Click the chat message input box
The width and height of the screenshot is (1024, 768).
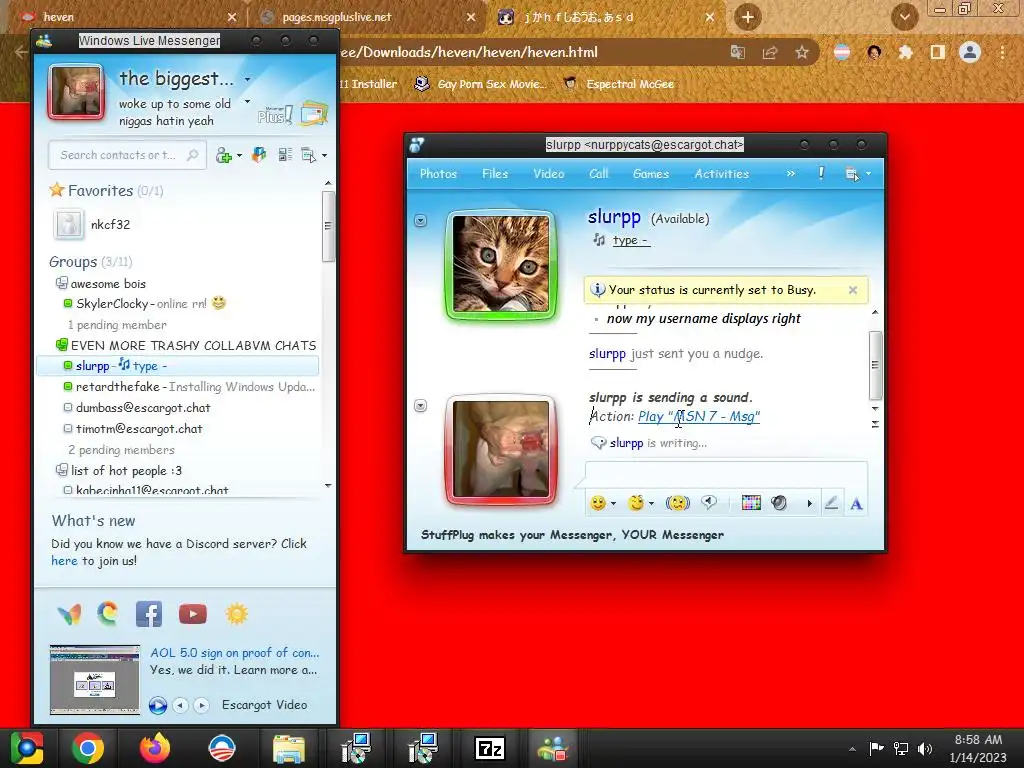pos(726,473)
